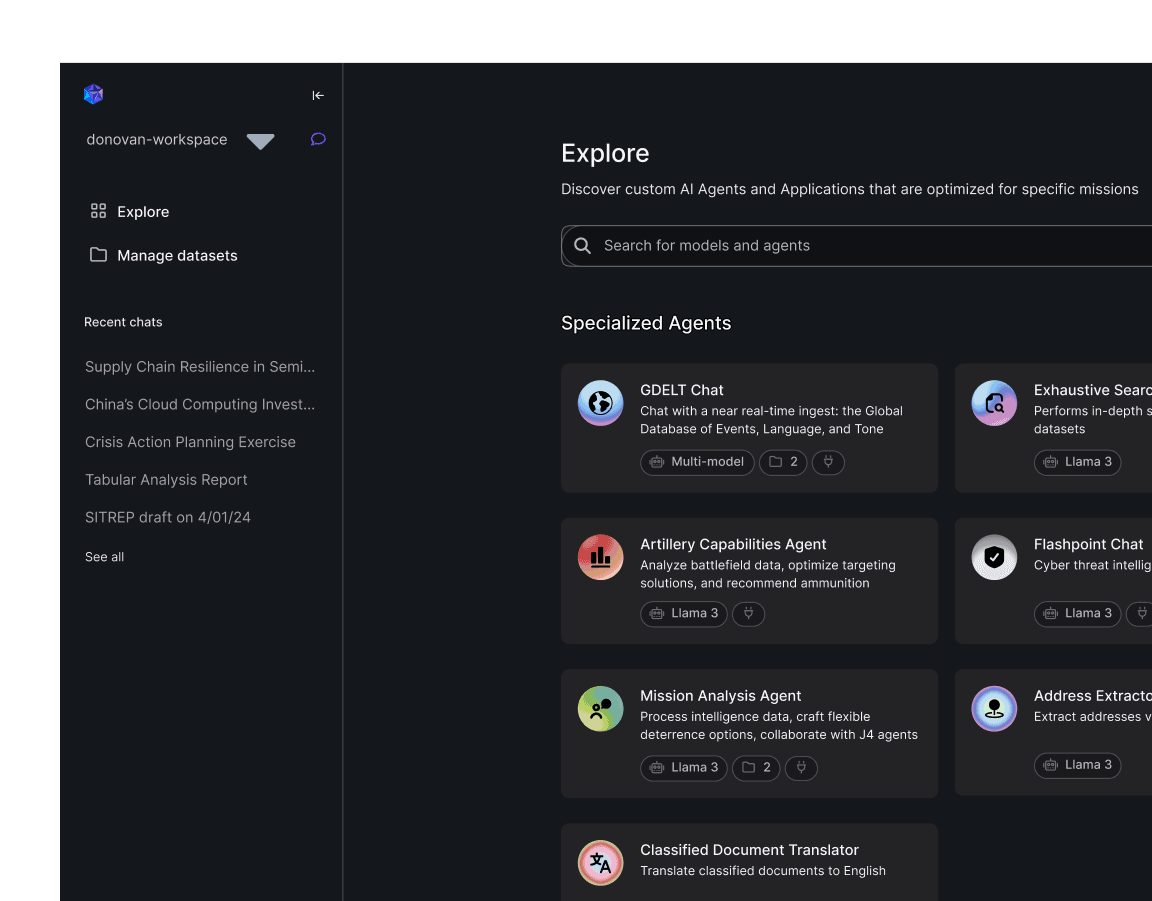Viewport: 1152px width, 901px height.
Task: Expand the donovan-workspace dropdown
Action: 260,141
